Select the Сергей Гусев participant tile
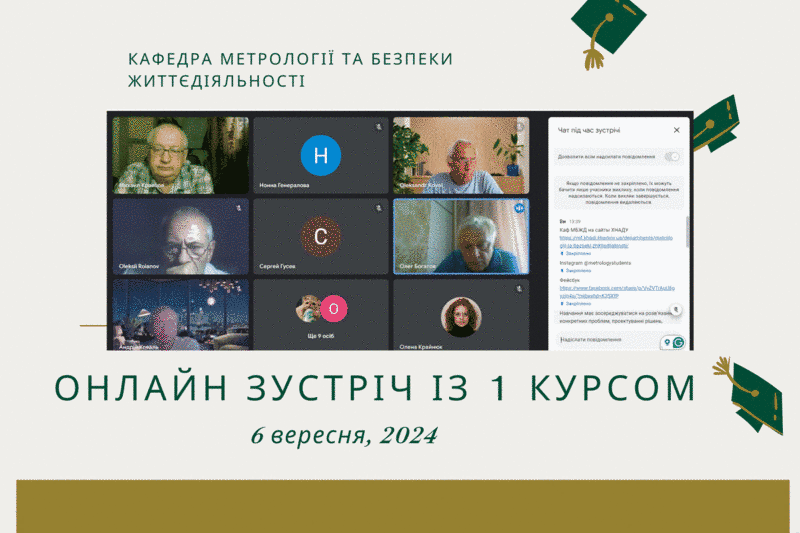Image resolution: width=800 pixels, height=533 pixels. [320, 236]
